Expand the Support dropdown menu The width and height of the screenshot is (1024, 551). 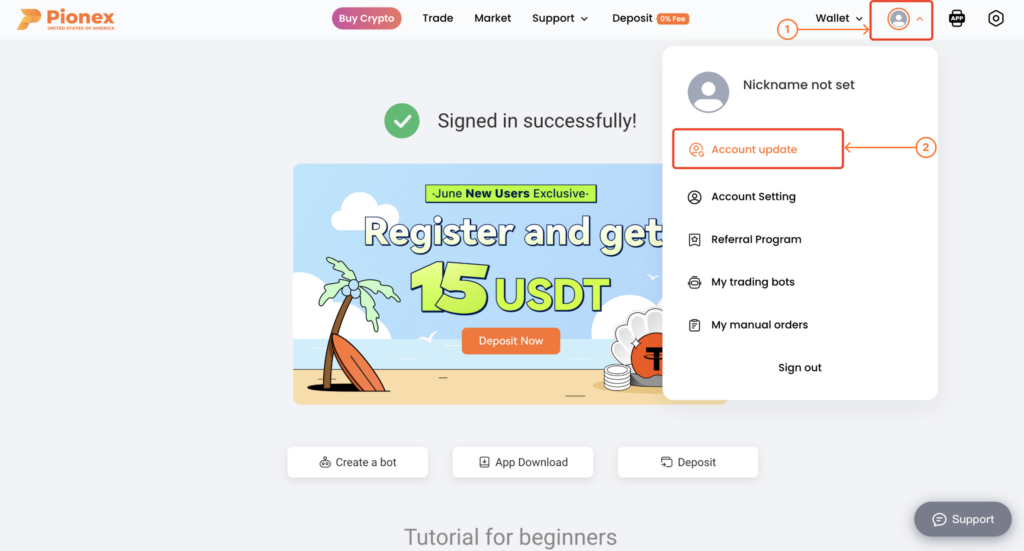click(x=560, y=18)
